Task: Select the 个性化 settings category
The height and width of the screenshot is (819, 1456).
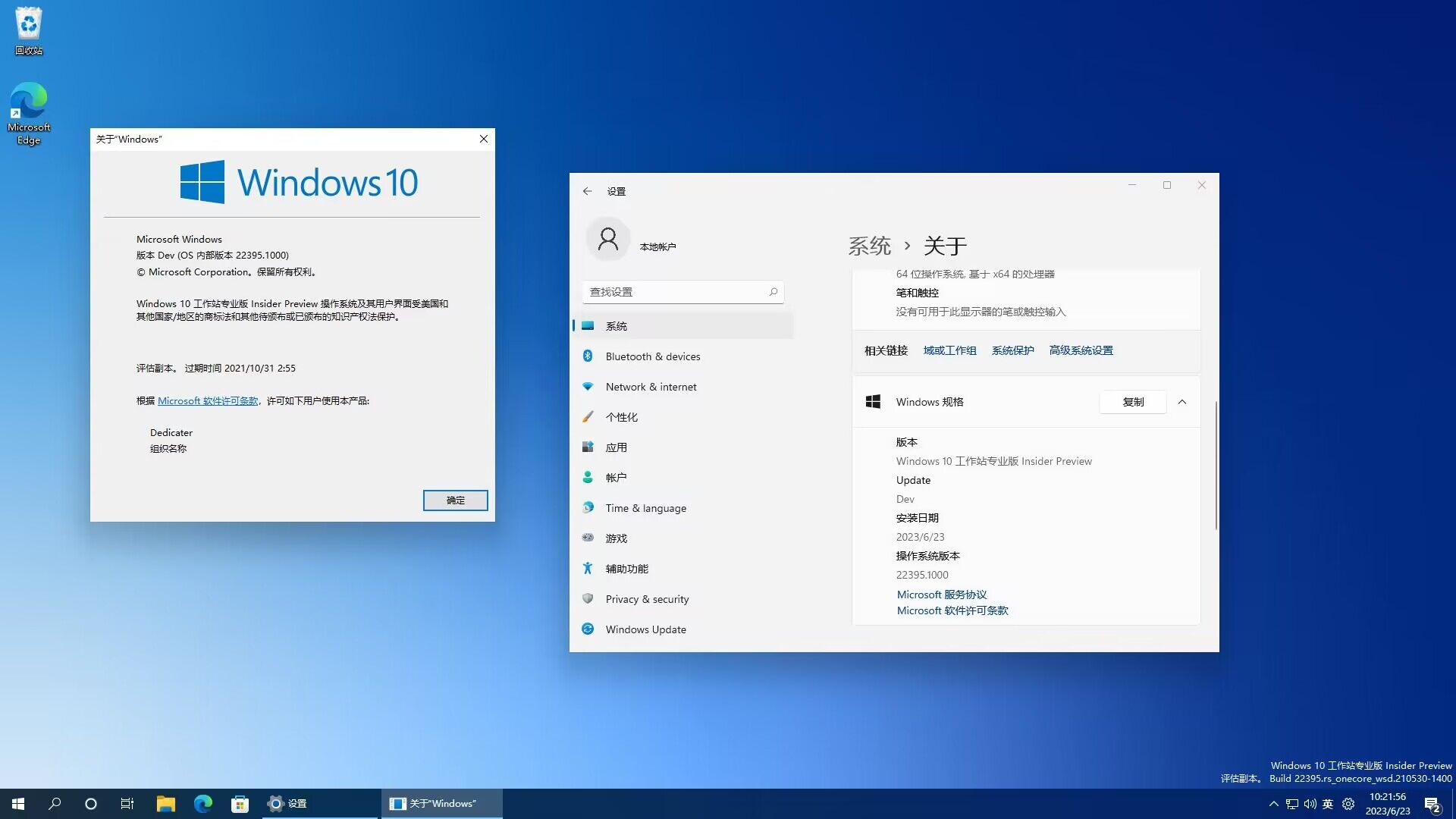Action: pyautogui.click(x=621, y=417)
